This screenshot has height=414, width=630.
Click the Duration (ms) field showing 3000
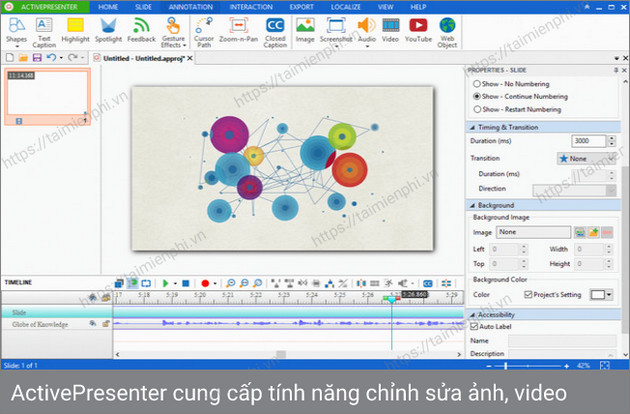[588, 141]
